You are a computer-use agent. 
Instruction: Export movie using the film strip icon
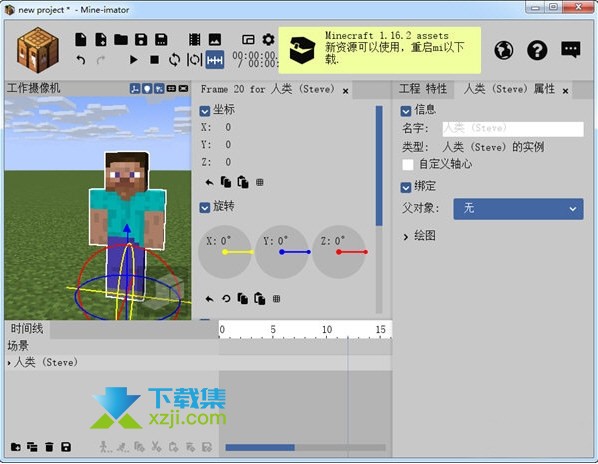[x=195, y=39]
